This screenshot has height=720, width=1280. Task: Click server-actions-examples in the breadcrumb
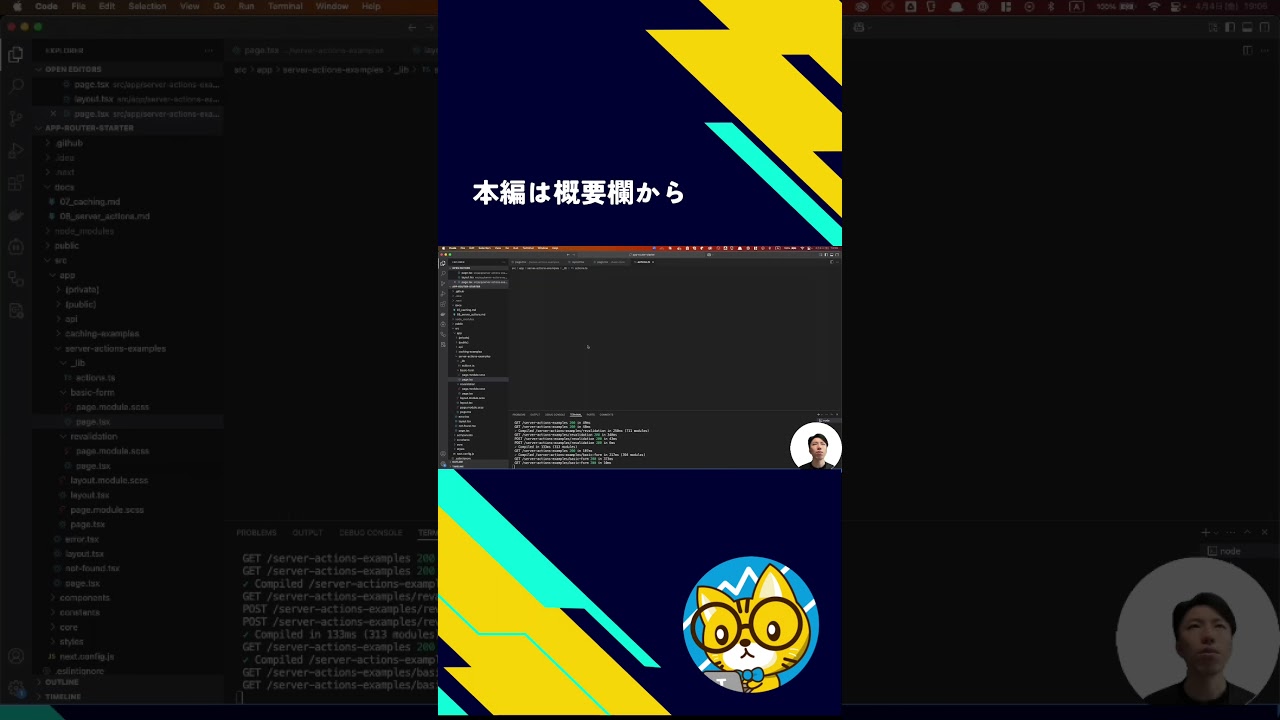click(x=333, y=70)
